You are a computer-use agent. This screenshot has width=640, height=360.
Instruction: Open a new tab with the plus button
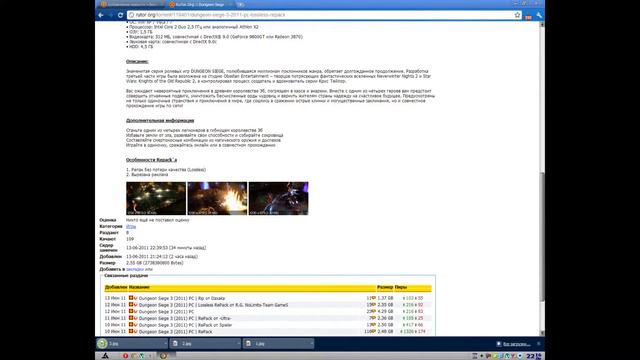coord(241,4)
